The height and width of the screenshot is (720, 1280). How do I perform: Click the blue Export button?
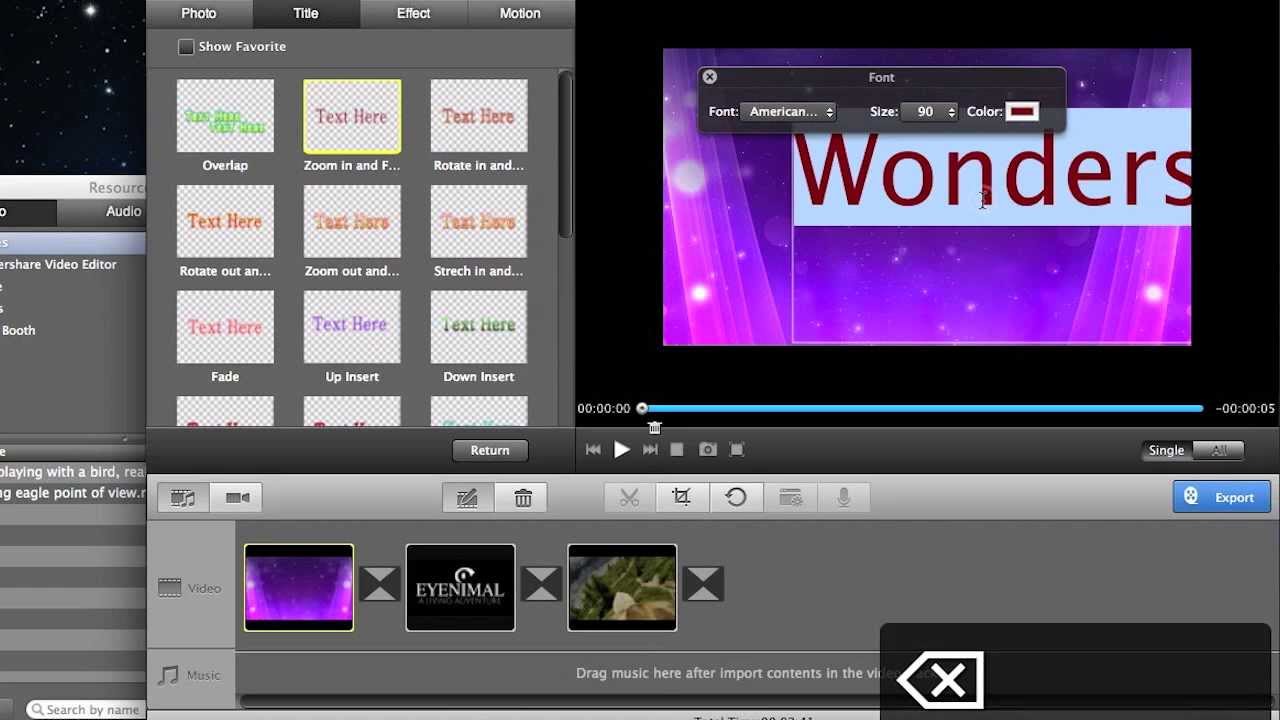[1221, 497]
